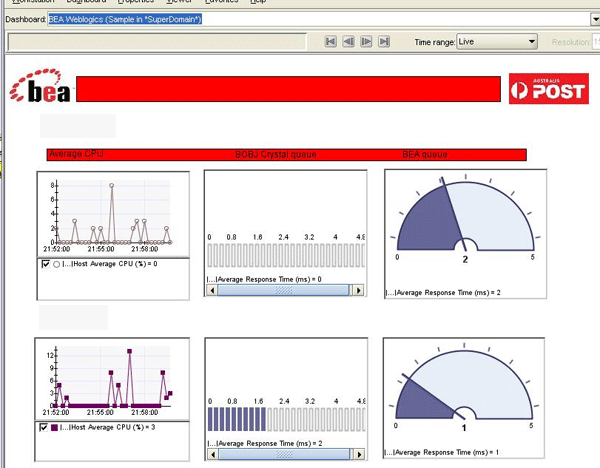
Task: Toggle the Host Average CPU = 0 checkbox
Action: (x=46, y=264)
